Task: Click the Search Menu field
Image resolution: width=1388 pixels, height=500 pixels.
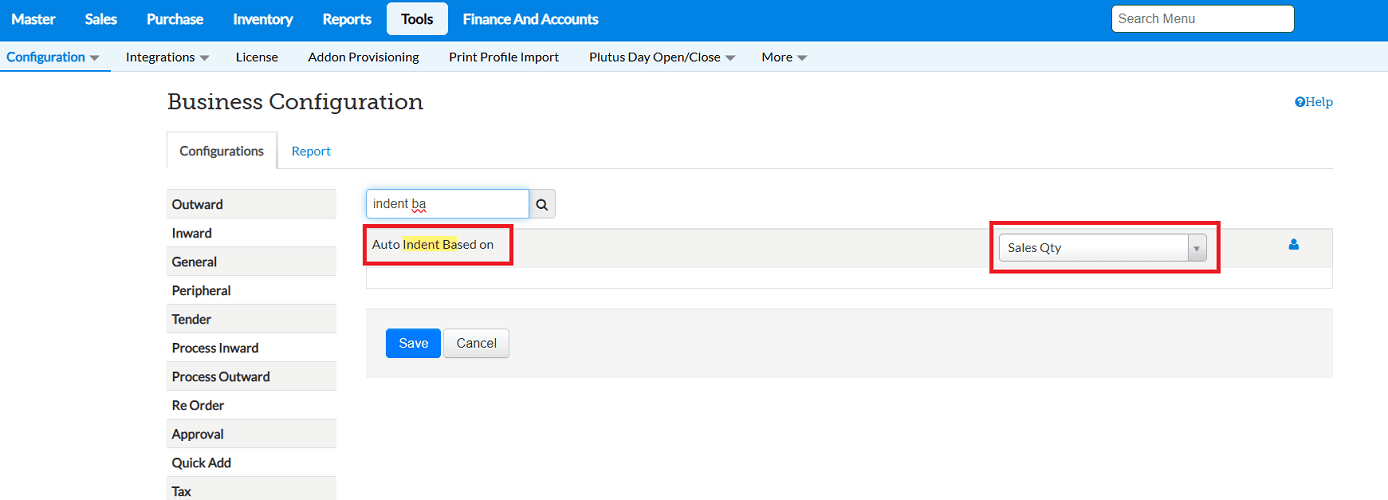Action: (1202, 19)
